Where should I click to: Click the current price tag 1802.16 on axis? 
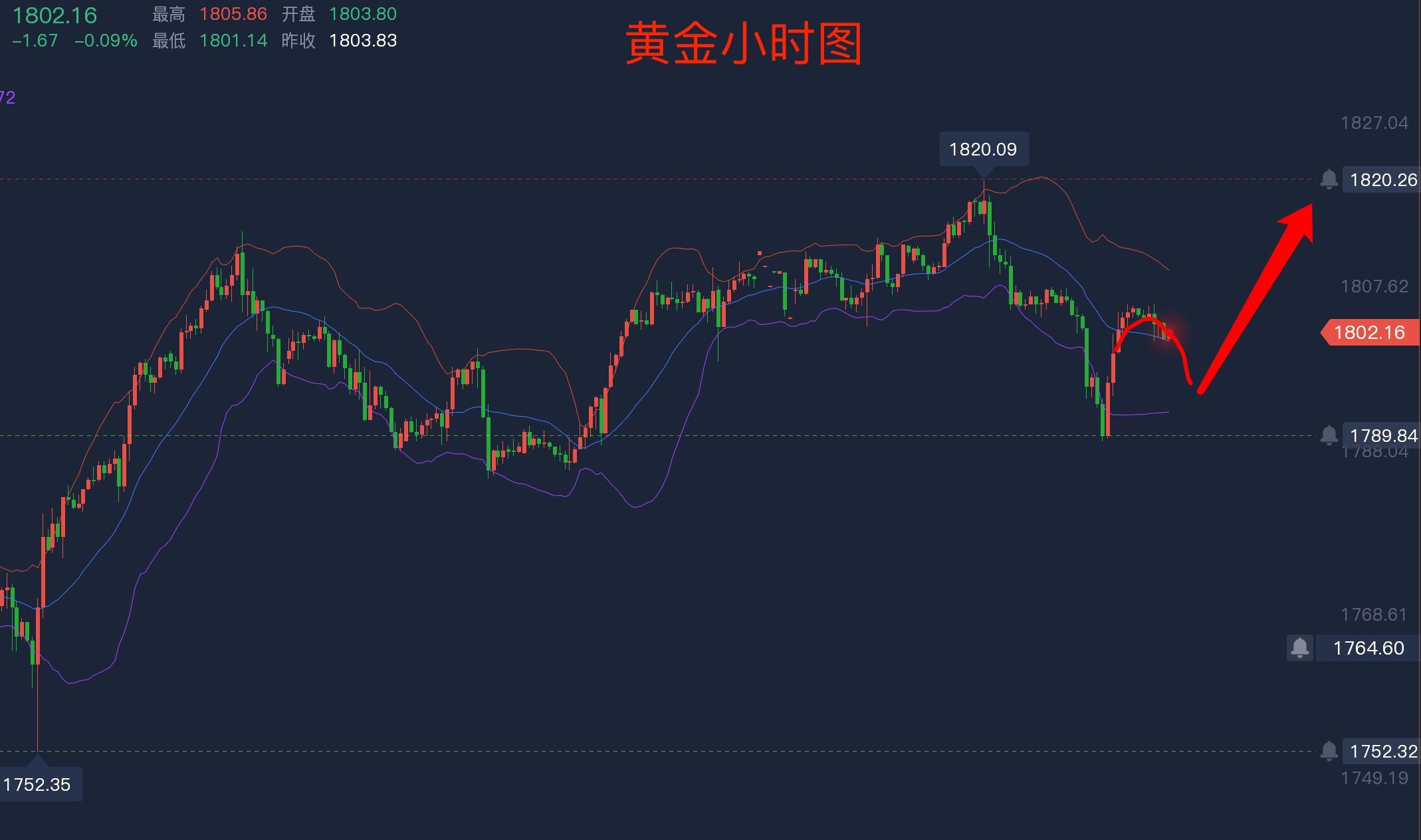[1370, 332]
